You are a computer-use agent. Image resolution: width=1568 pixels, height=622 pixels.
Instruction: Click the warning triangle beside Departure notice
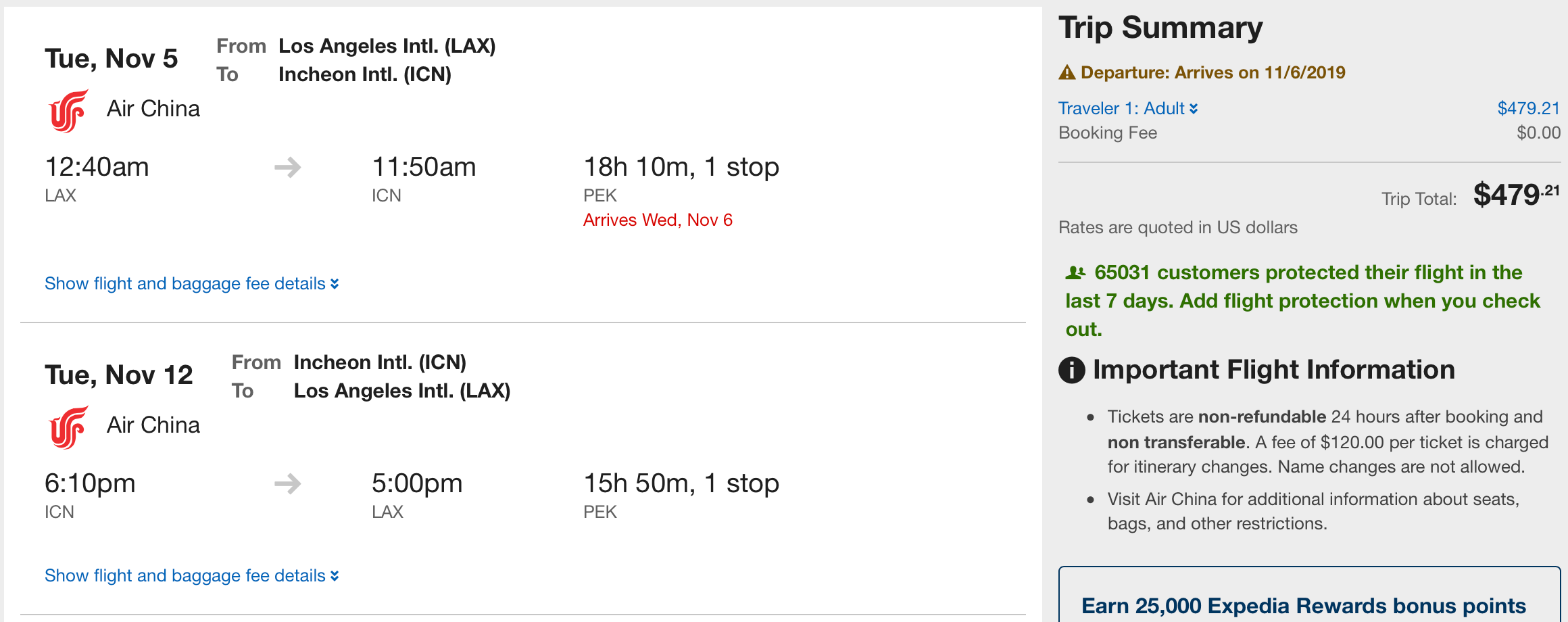click(x=1067, y=72)
